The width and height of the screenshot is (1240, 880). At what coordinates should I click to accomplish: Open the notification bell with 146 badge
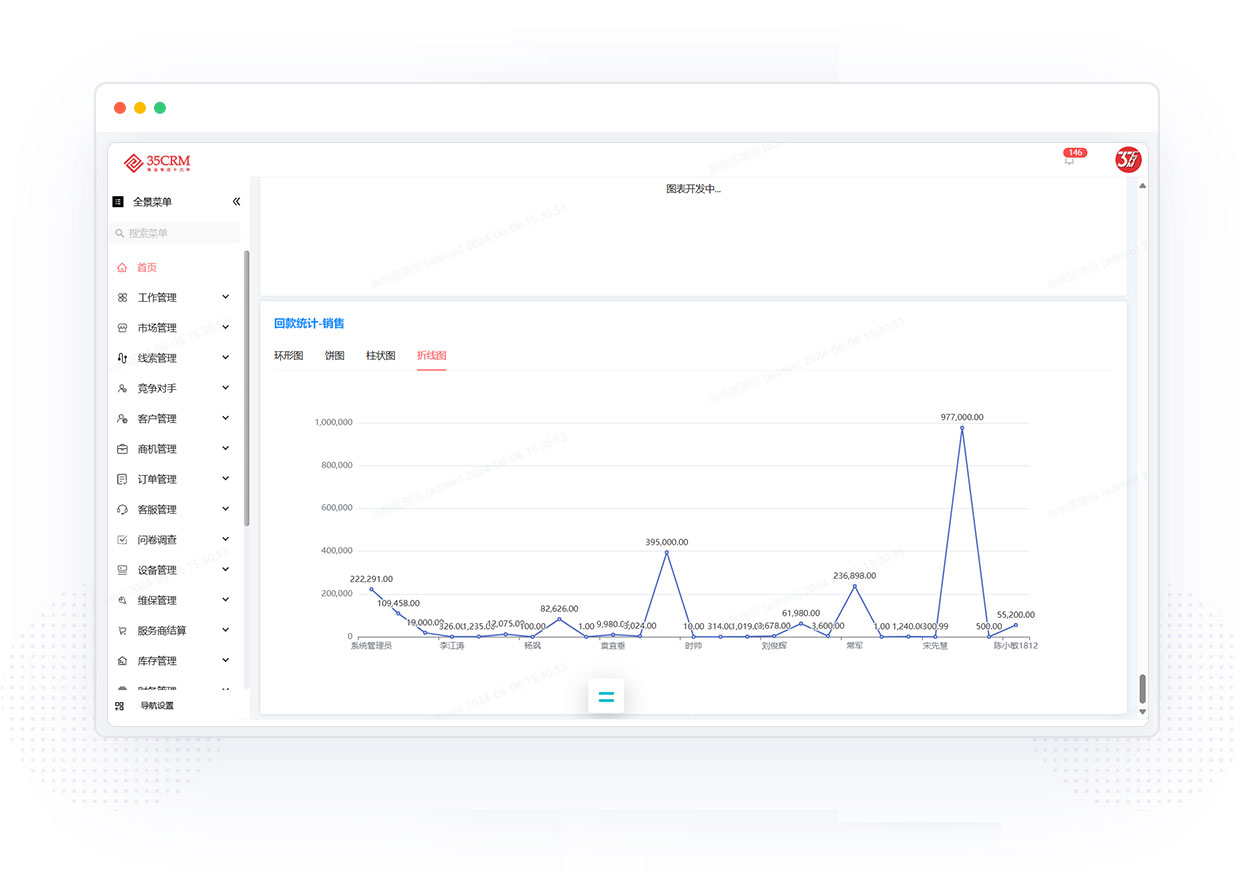point(1069,159)
